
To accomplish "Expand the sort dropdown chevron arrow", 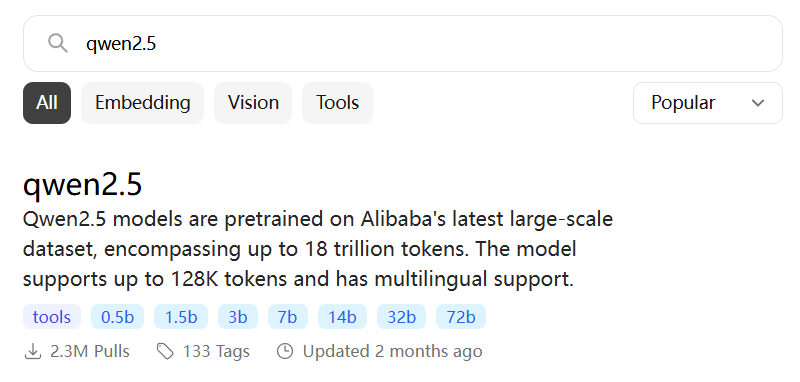I will click(x=758, y=103).
